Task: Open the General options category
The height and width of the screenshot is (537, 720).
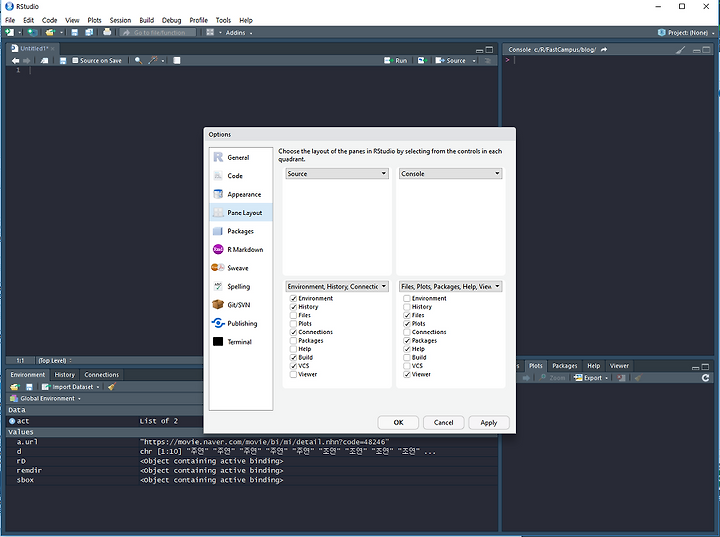Action: 241,157
